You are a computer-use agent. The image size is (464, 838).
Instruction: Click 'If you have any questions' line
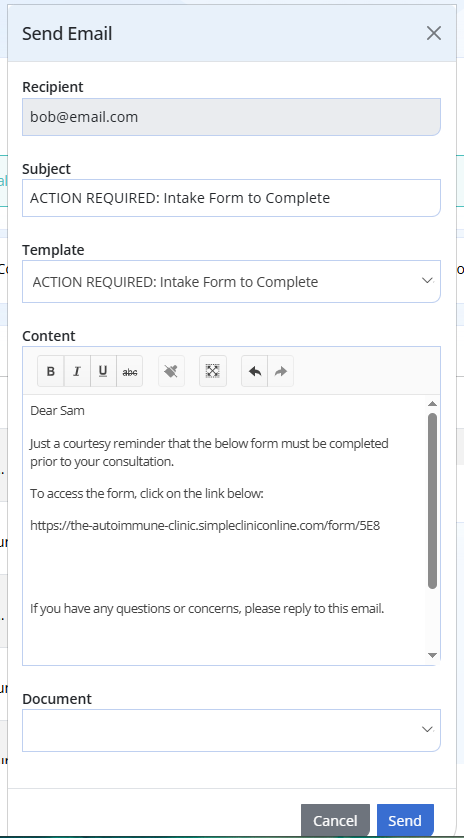[207, 608]
